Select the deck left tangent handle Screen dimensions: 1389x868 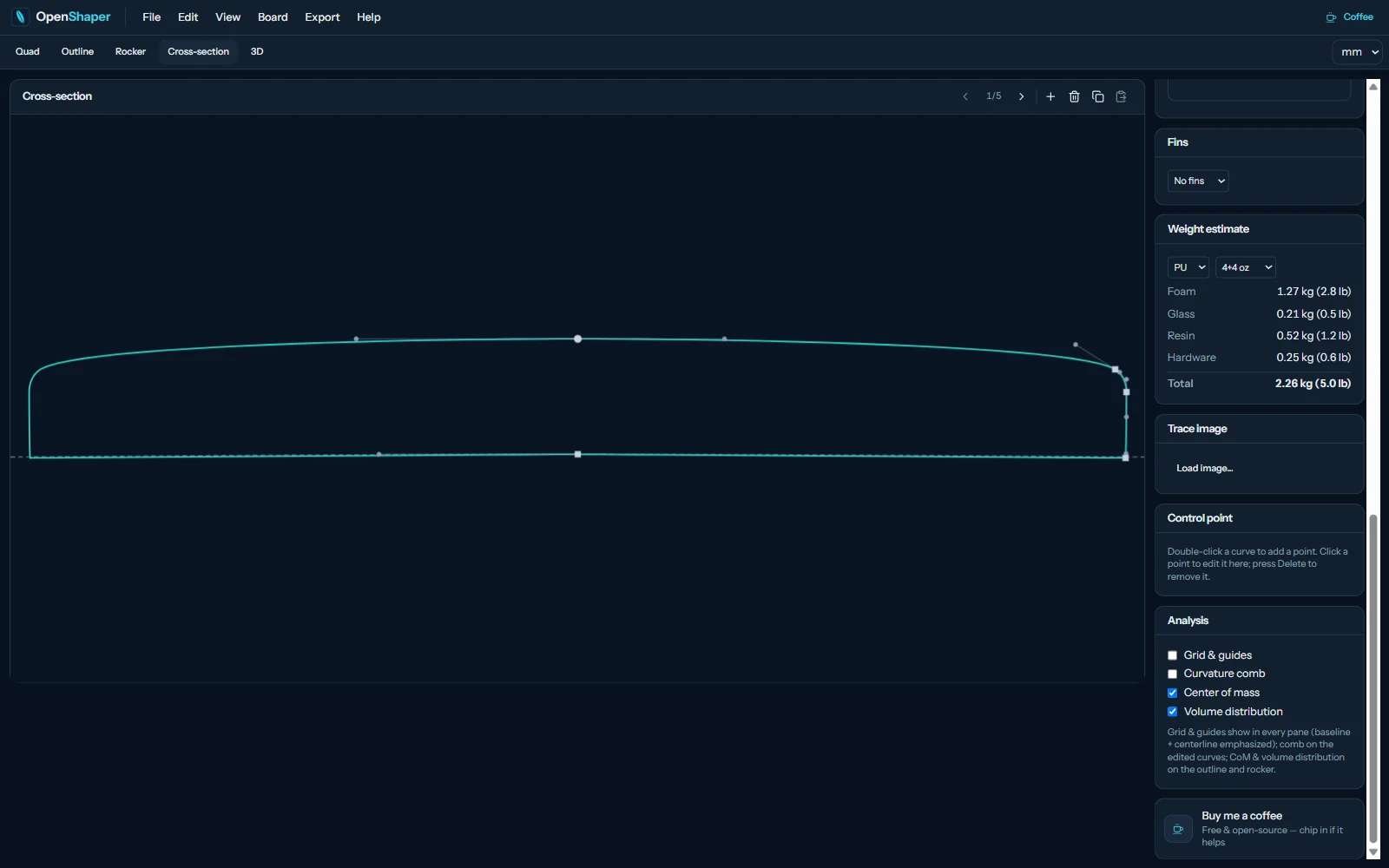[x=356, y=339]
